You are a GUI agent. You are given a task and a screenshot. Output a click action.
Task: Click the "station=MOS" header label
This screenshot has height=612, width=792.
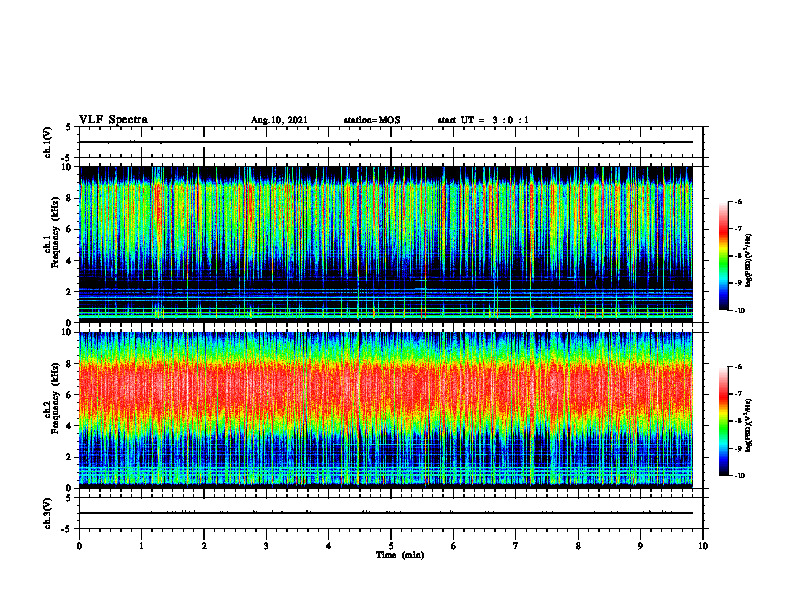point(372,120)
